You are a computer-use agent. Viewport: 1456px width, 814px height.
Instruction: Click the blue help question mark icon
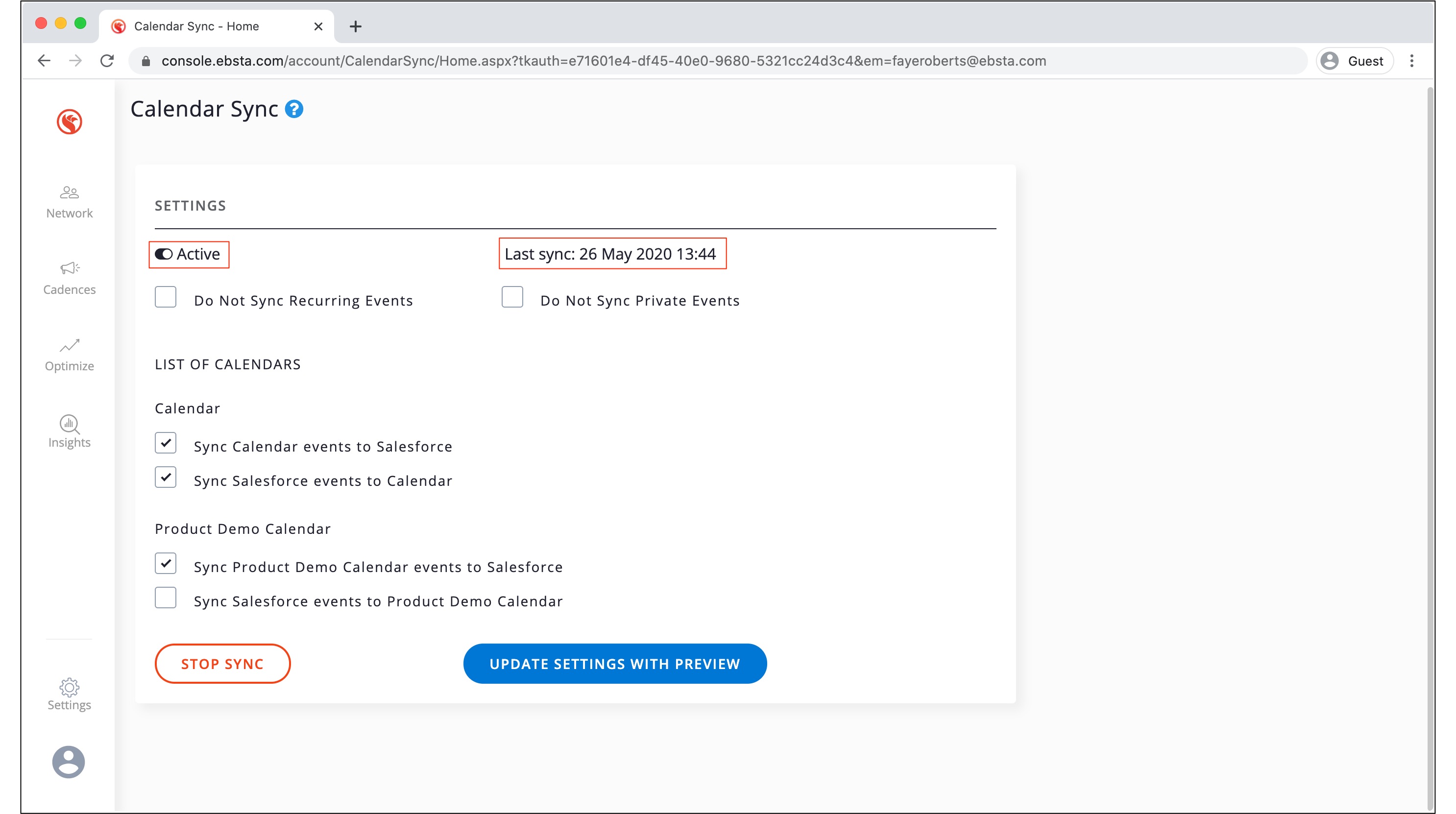coord(294,109)
